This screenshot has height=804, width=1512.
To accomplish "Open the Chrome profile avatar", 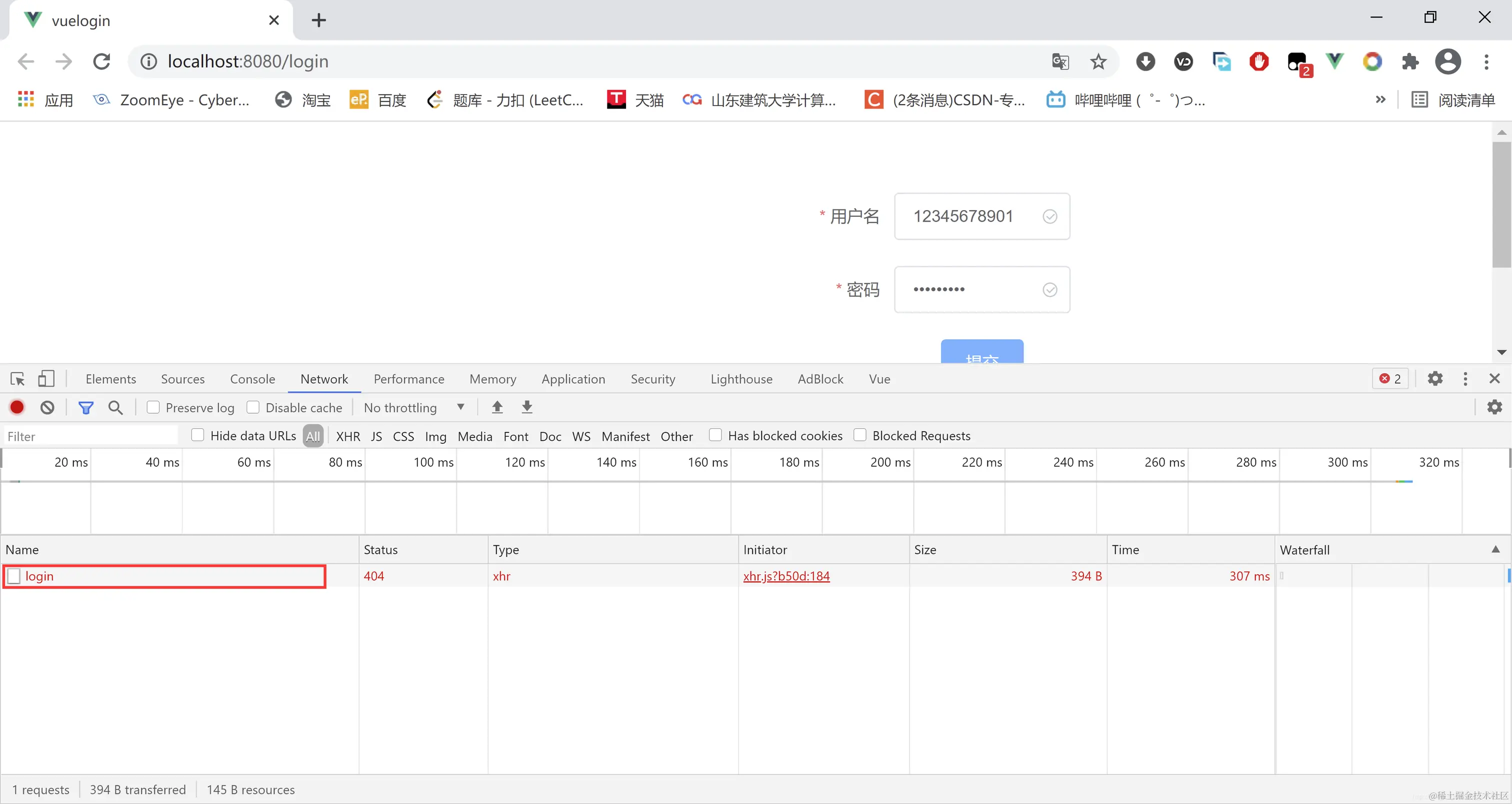I will (x=1447, y=61).
